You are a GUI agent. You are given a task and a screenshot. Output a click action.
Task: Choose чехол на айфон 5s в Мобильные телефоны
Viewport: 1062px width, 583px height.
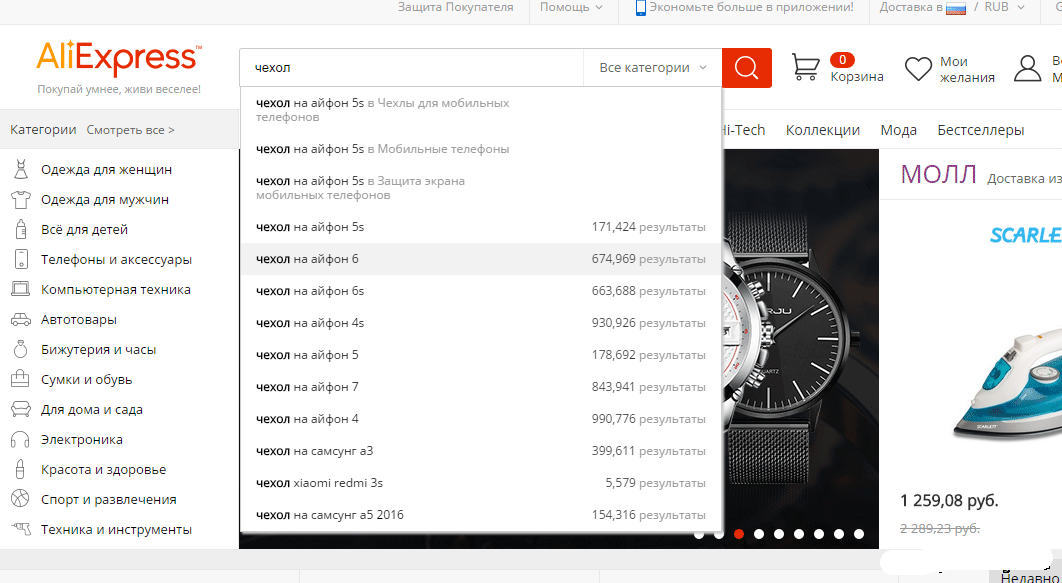481,149
